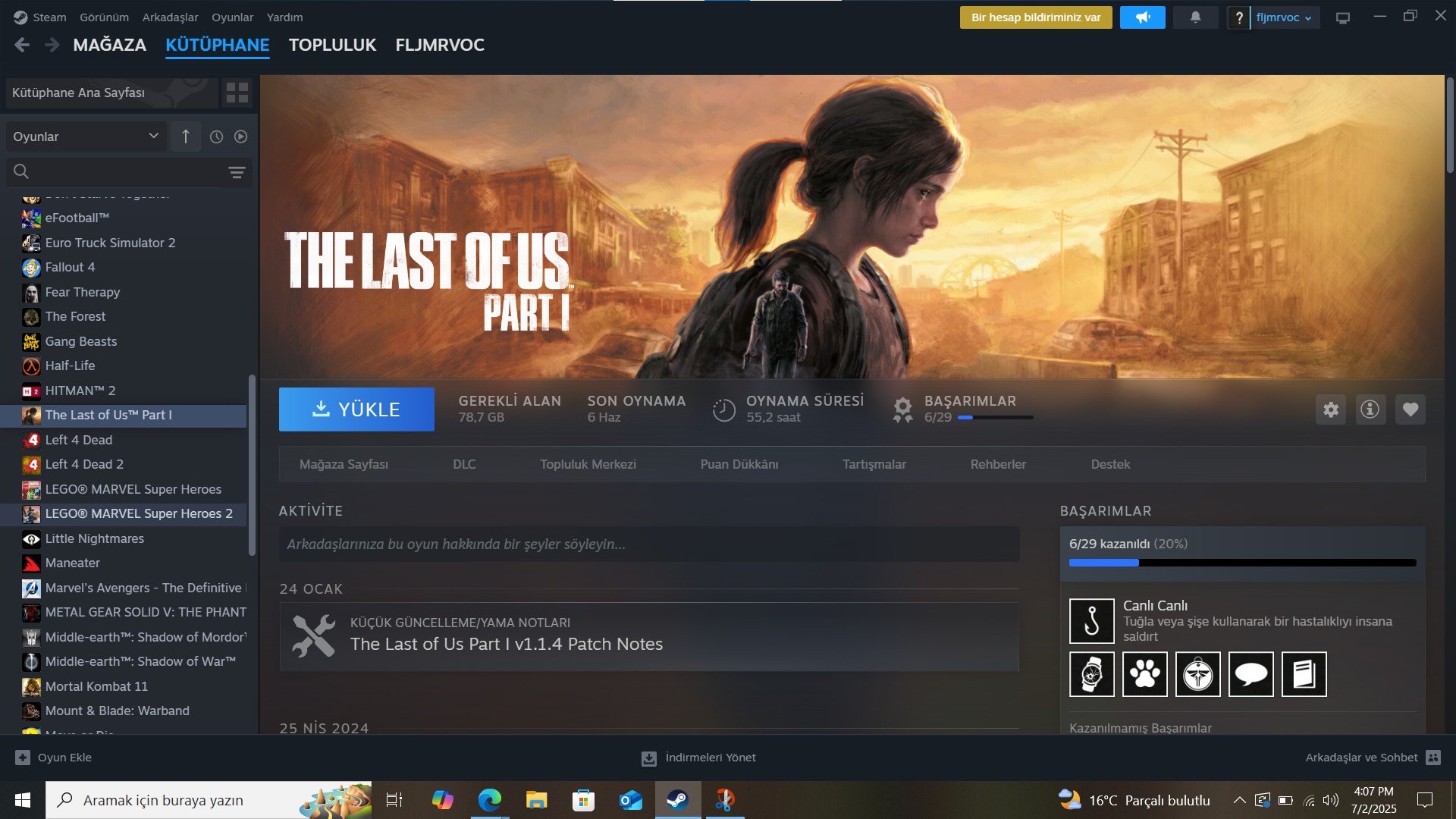Open notifications bell icon
1456x819 pixels.
point(1196,17)
